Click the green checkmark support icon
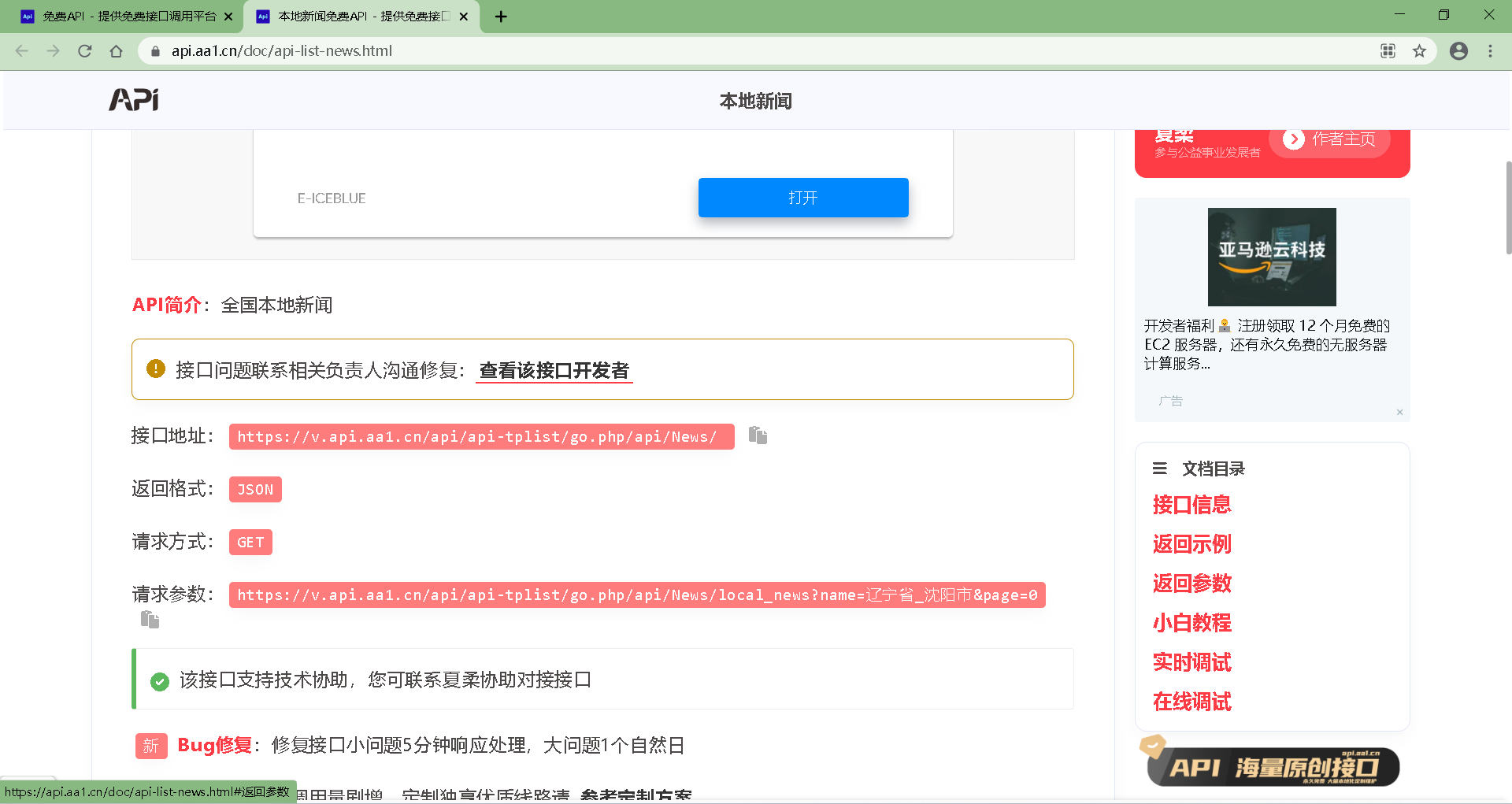1512x804 pixels. point(160,681)
